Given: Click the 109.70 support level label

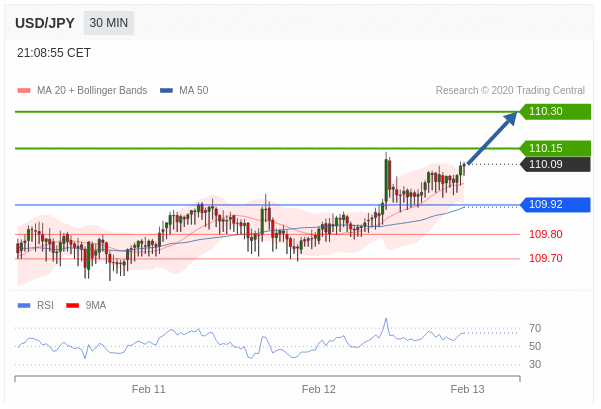Looking at the screenshot, I should click(546, 258).
